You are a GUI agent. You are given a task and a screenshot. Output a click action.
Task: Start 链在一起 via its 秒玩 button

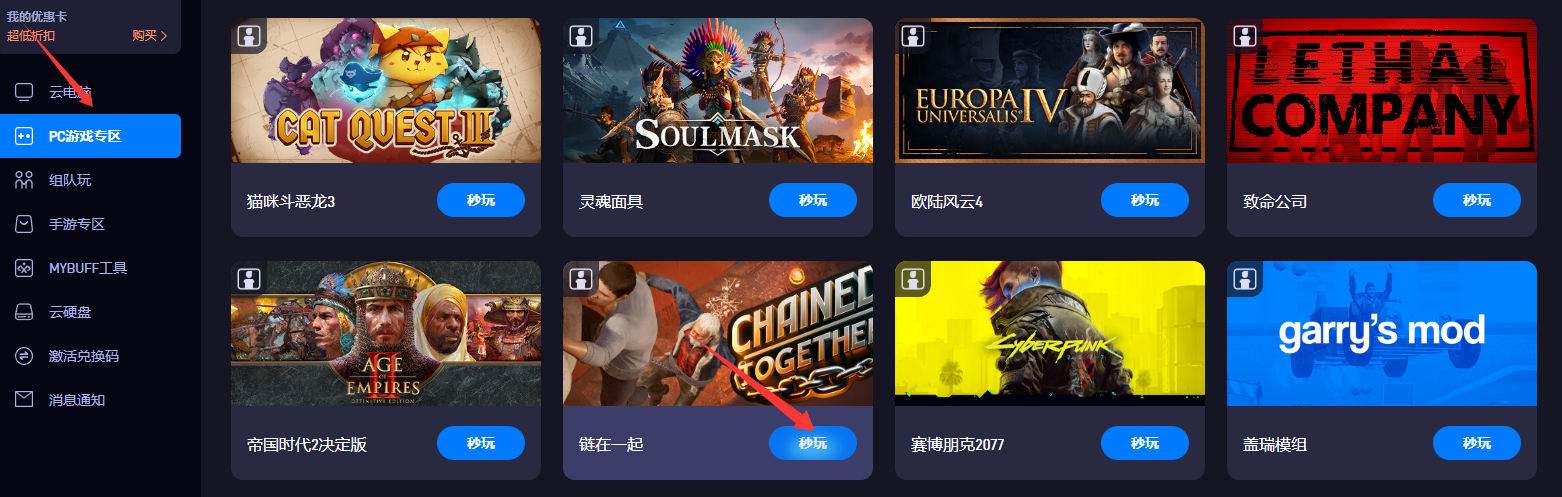813,443
